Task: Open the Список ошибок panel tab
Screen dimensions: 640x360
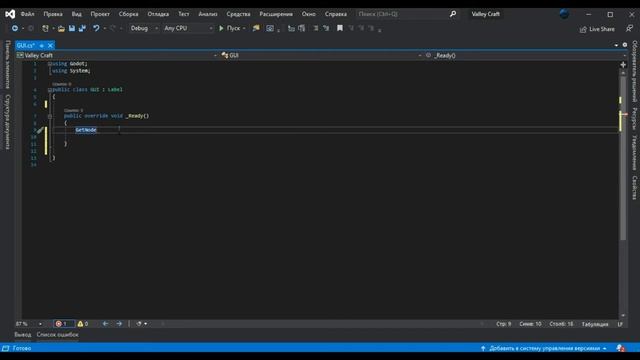Action: click(x=58, y=335)
